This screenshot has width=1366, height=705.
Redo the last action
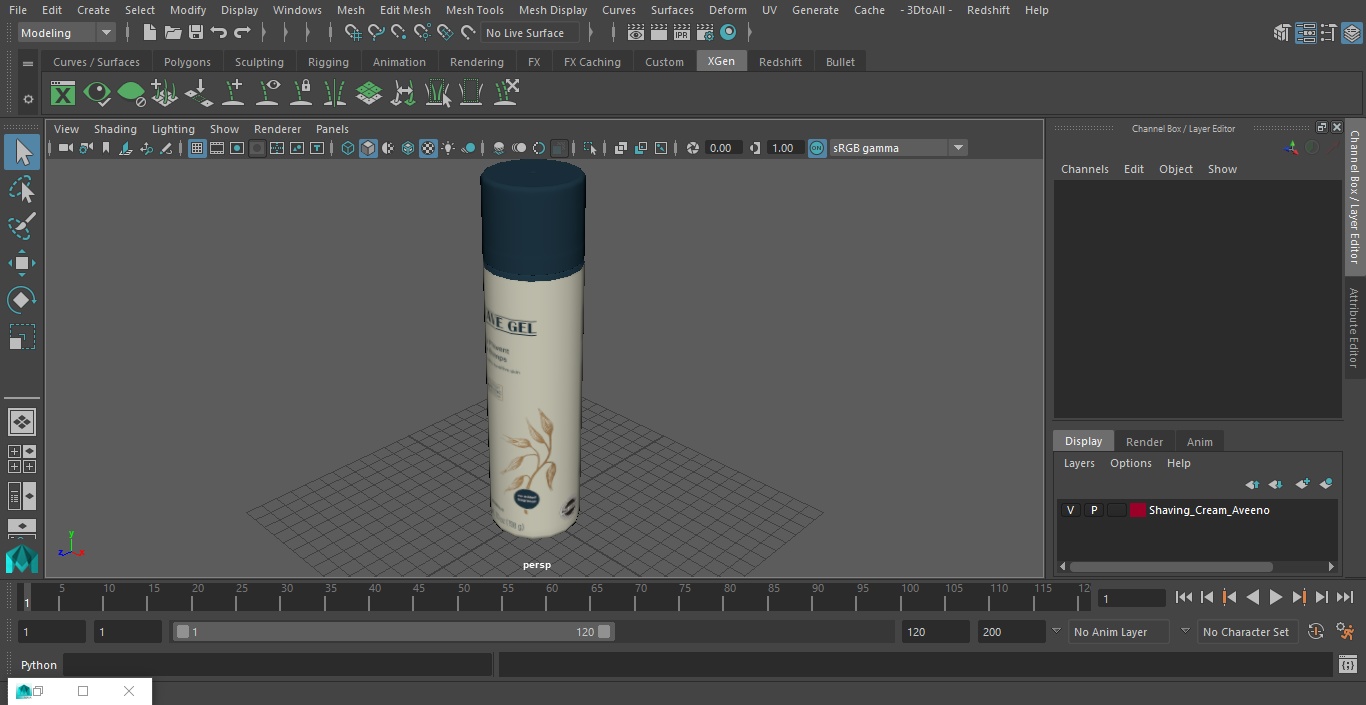pyautogui.click(x=242, y=33)
